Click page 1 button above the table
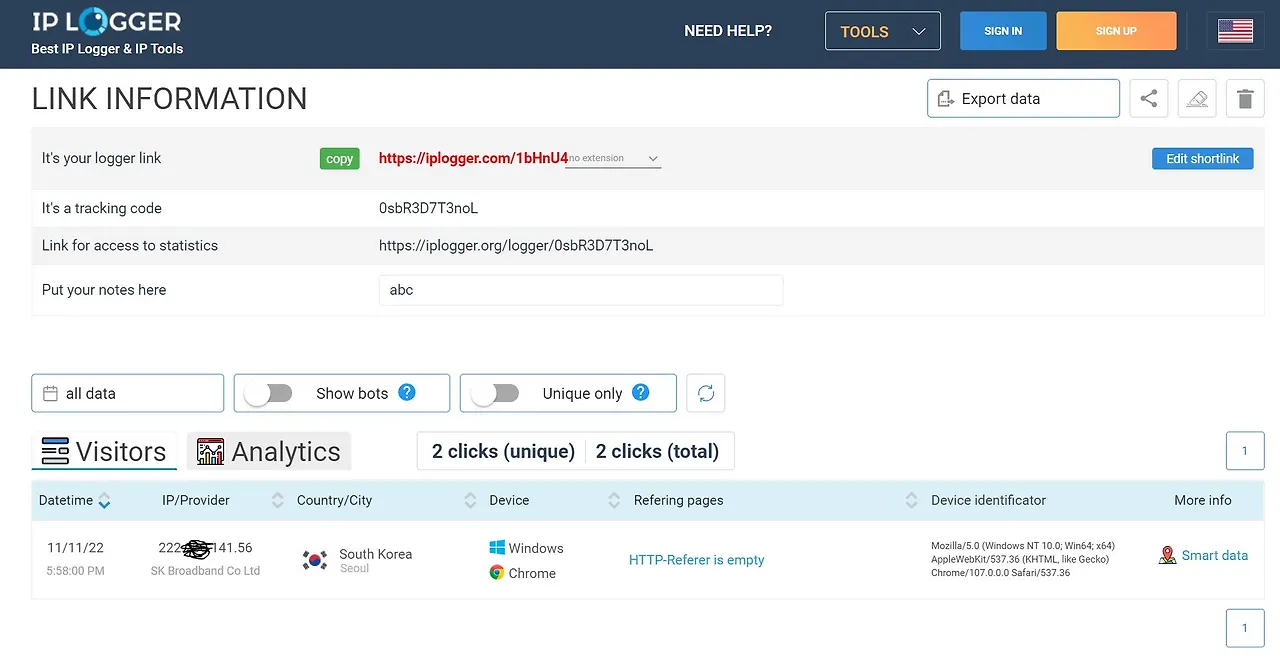Image resolution: width=1280 pixels, height=666 pixels. pos(1245,451)
